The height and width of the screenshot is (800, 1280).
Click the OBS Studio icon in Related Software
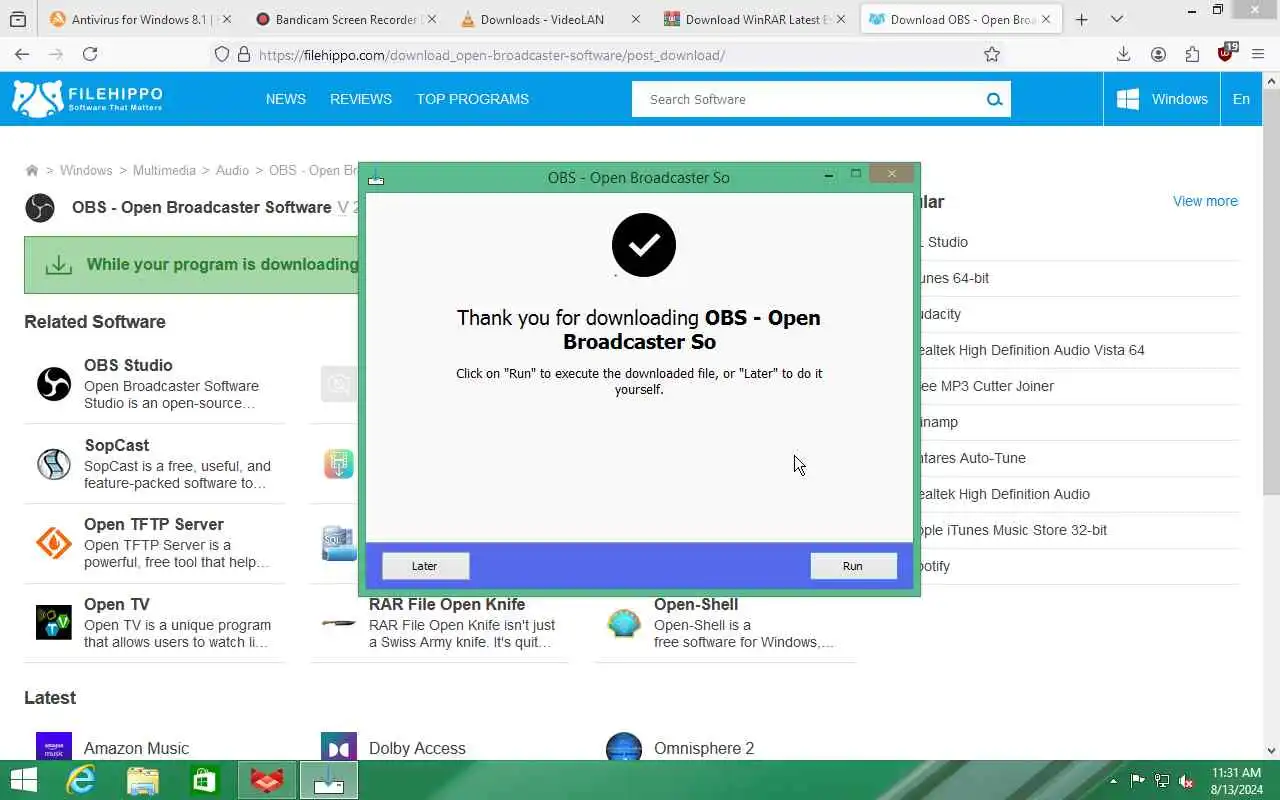click(x=54, y=384)
